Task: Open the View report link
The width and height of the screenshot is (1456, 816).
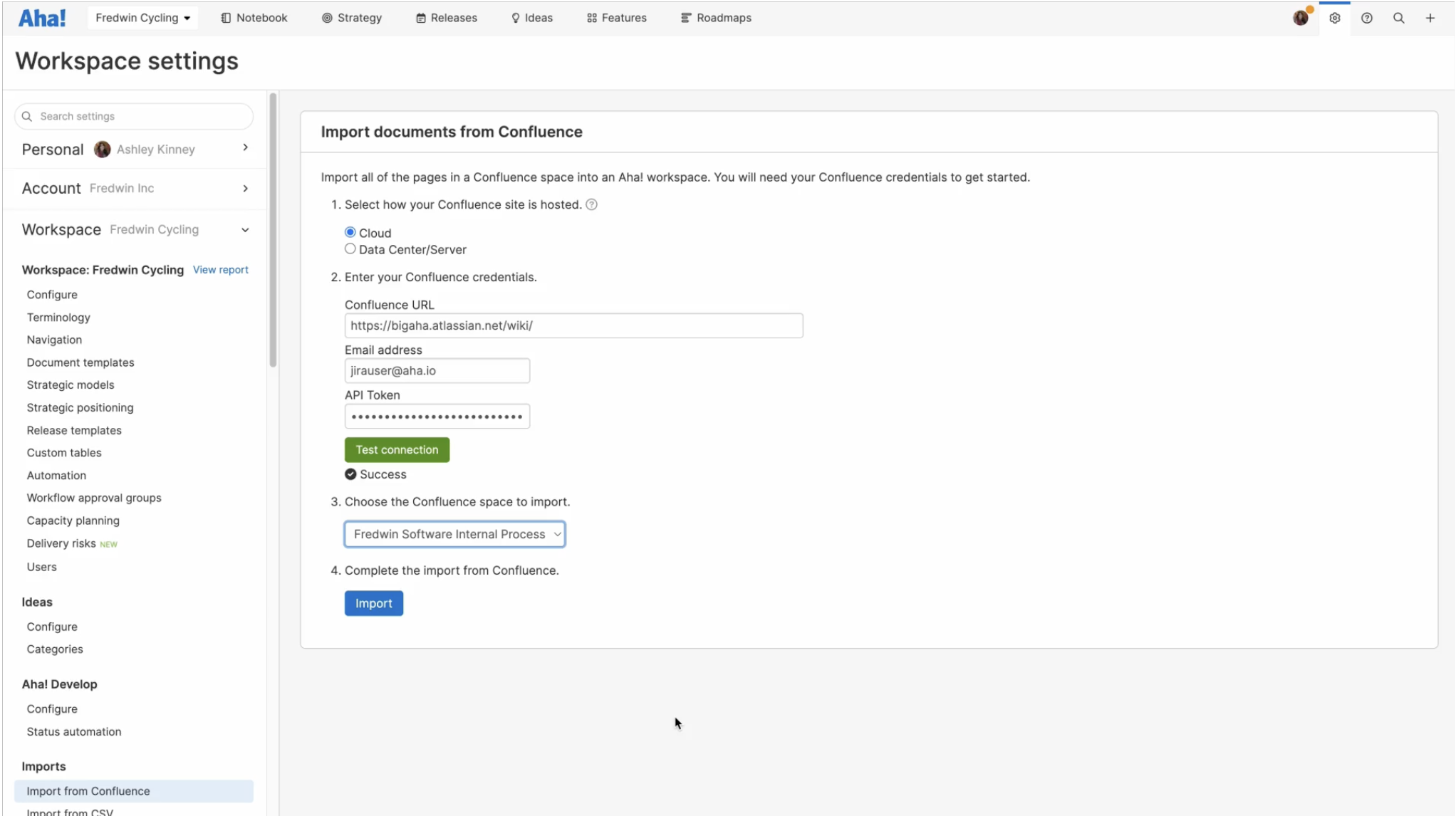Action: click(220, 270)
